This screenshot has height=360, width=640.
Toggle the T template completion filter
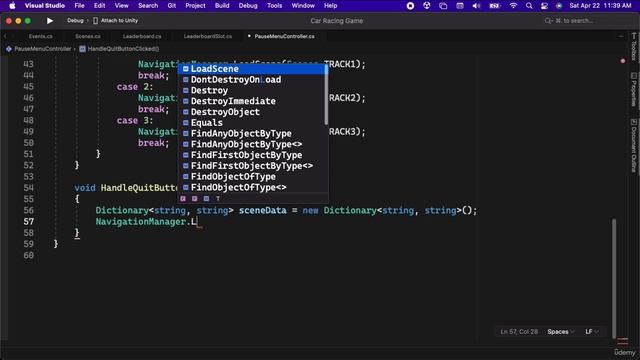(x=218, y=198)
